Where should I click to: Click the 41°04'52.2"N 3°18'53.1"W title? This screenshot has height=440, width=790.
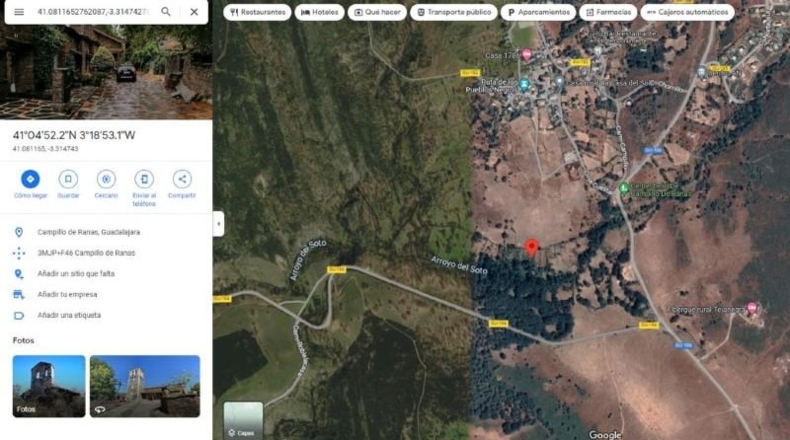click(x=74, y=135)
